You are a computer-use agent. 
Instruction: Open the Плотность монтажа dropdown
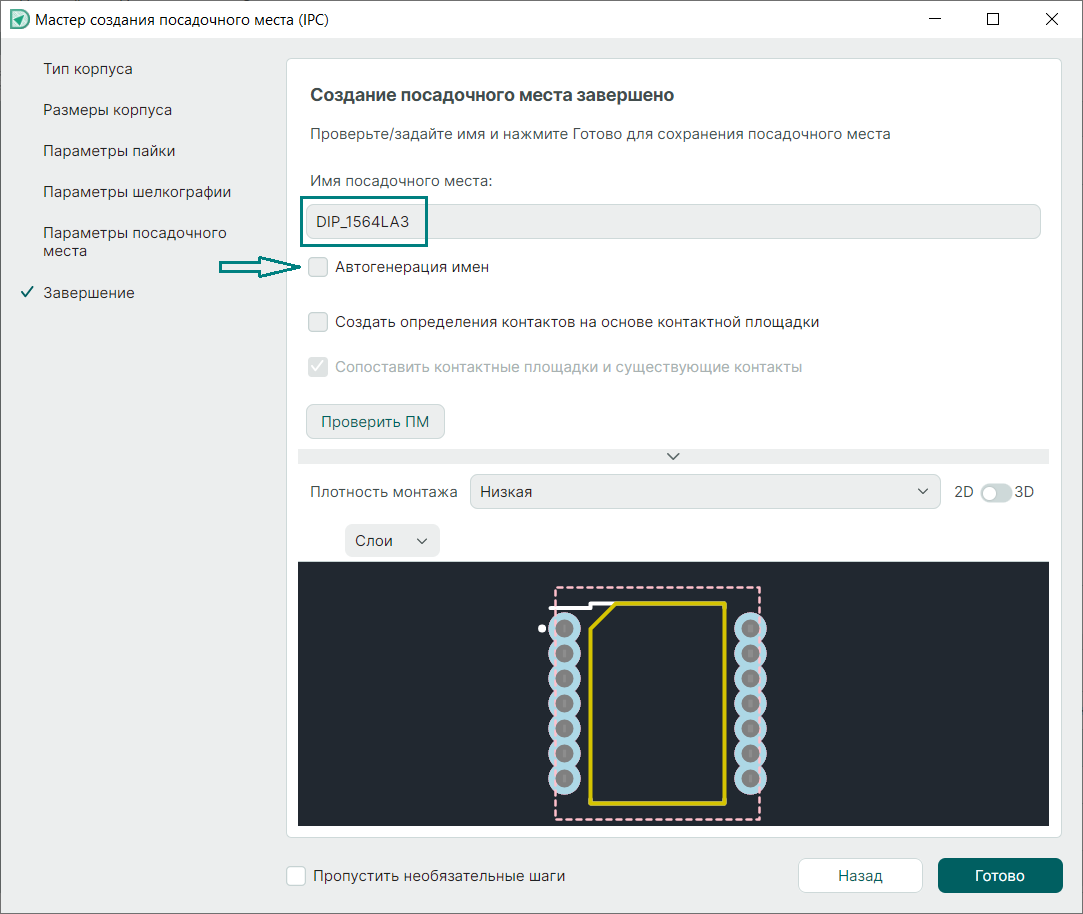[704, 492]
